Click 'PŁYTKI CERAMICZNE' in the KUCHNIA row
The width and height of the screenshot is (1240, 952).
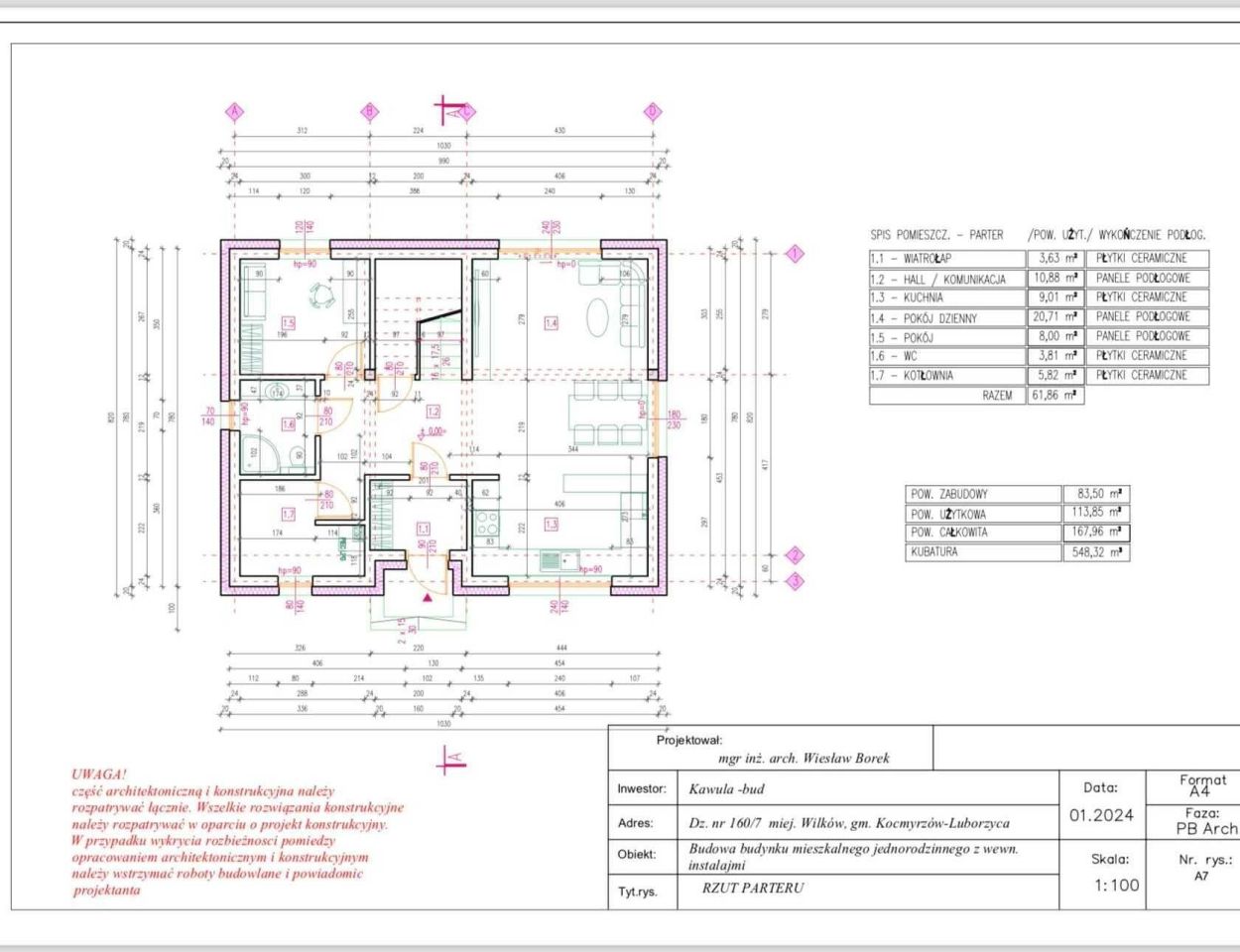pyautogui.click(x=1141, y=297)
